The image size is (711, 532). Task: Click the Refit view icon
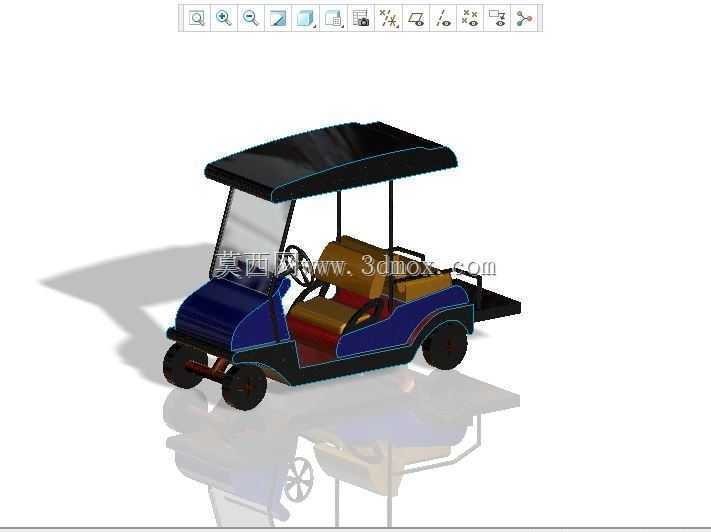tap(197, 19)
